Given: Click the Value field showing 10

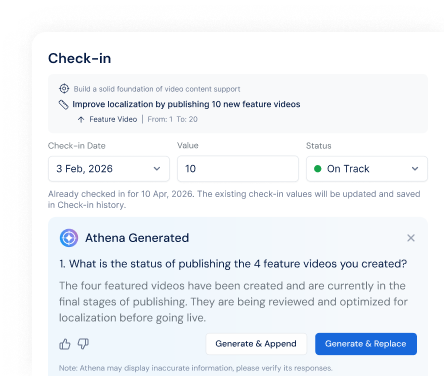Looking at the screenshot, I should click(238, 169).
